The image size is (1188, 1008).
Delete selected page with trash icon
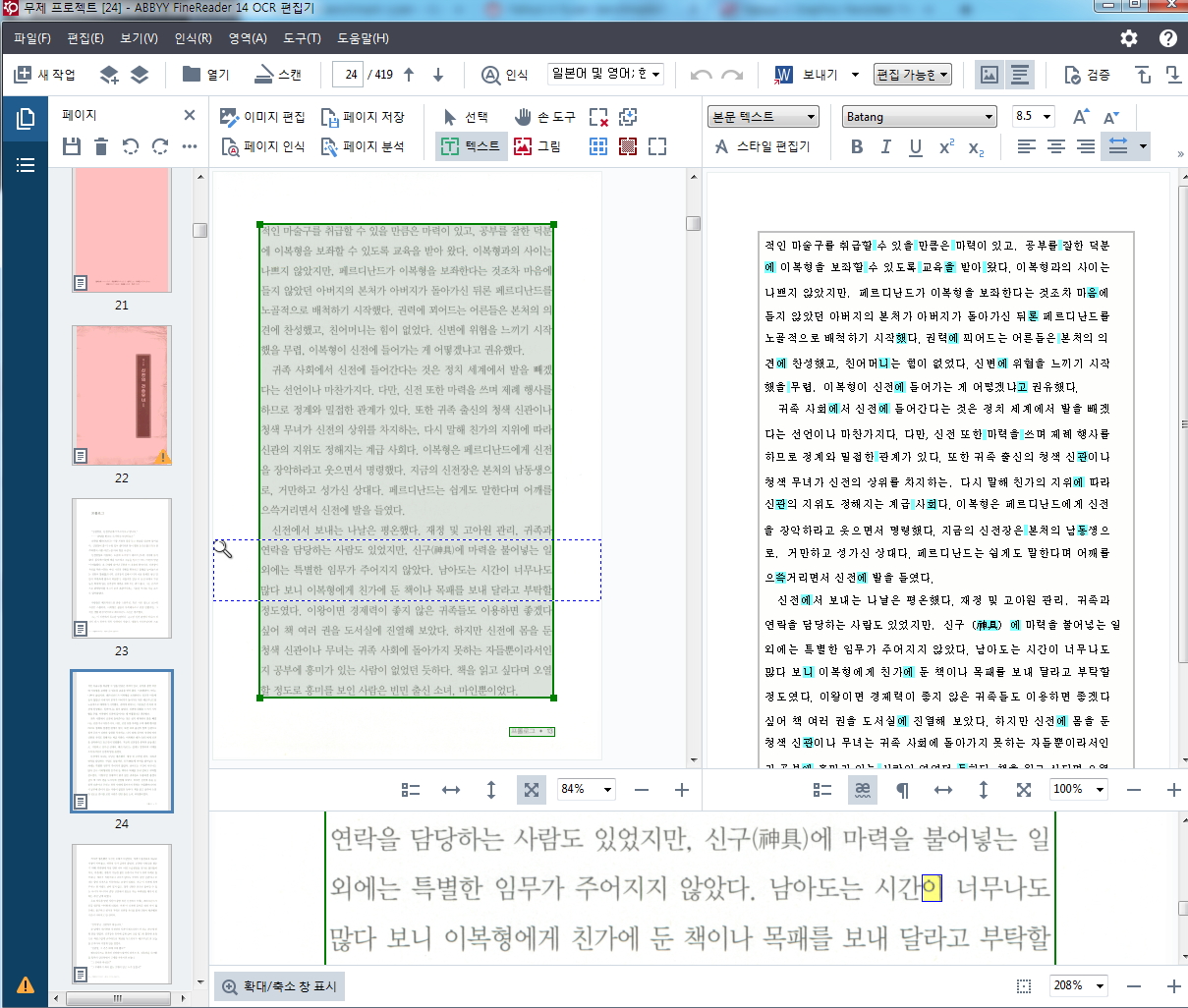pos(101,146)
